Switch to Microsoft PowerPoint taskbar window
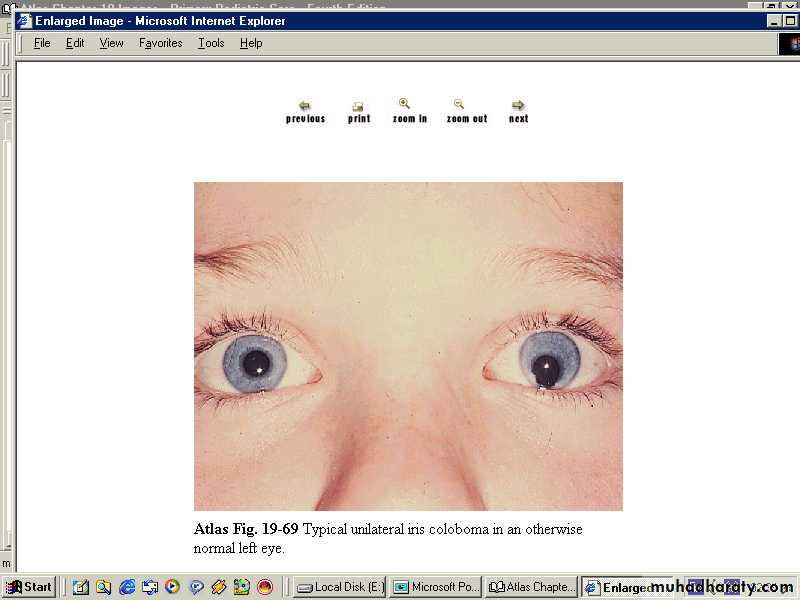 435,587
